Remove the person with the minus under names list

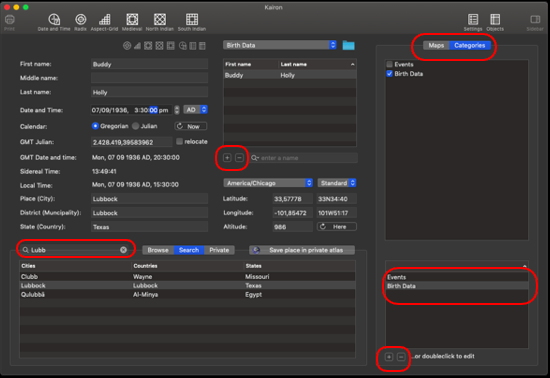coord(239,158)
